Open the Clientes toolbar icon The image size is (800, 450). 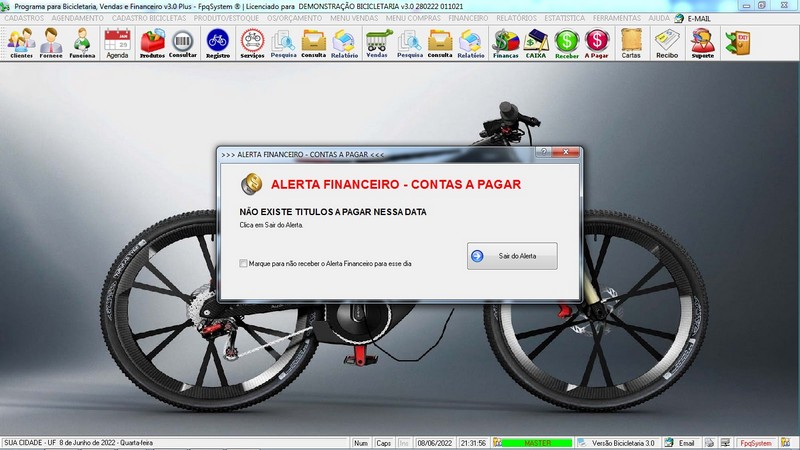[x=21, y=43]
